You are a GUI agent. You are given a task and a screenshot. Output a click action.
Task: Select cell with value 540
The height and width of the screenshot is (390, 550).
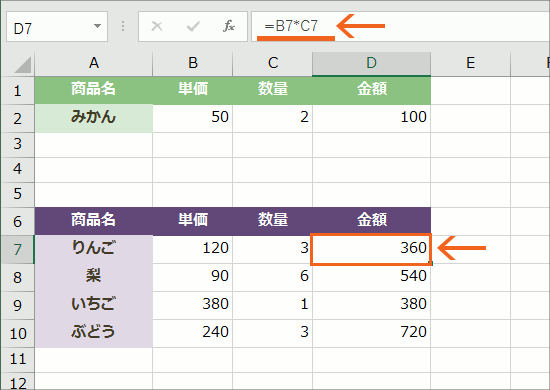click(371, 277)
